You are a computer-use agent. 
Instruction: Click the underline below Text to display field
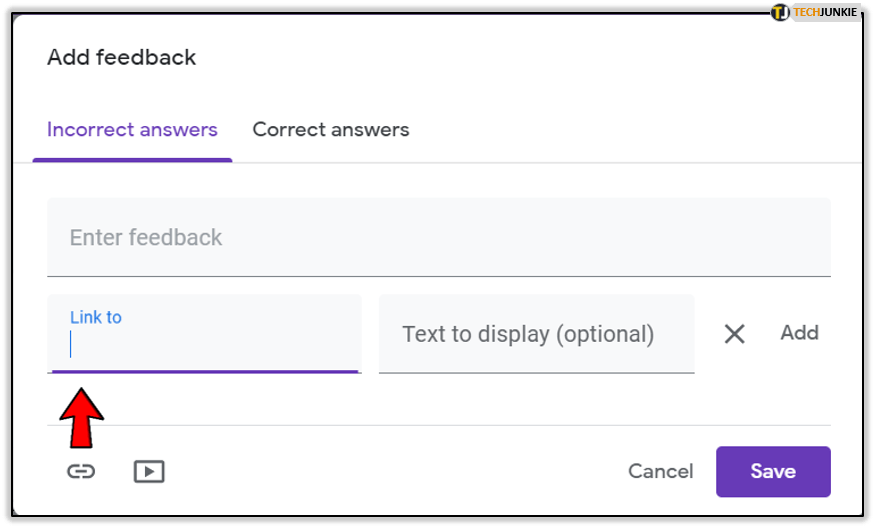(536, 373)
